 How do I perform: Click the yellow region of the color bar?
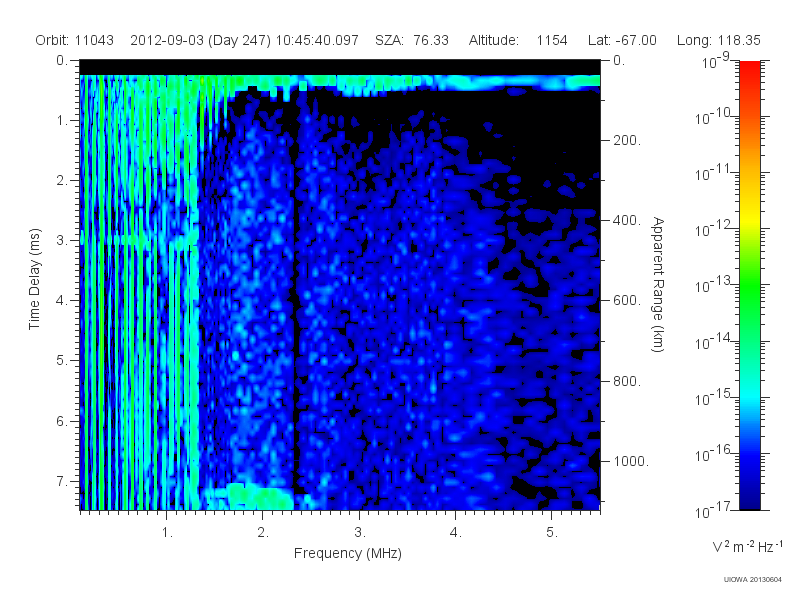point(749,217)
